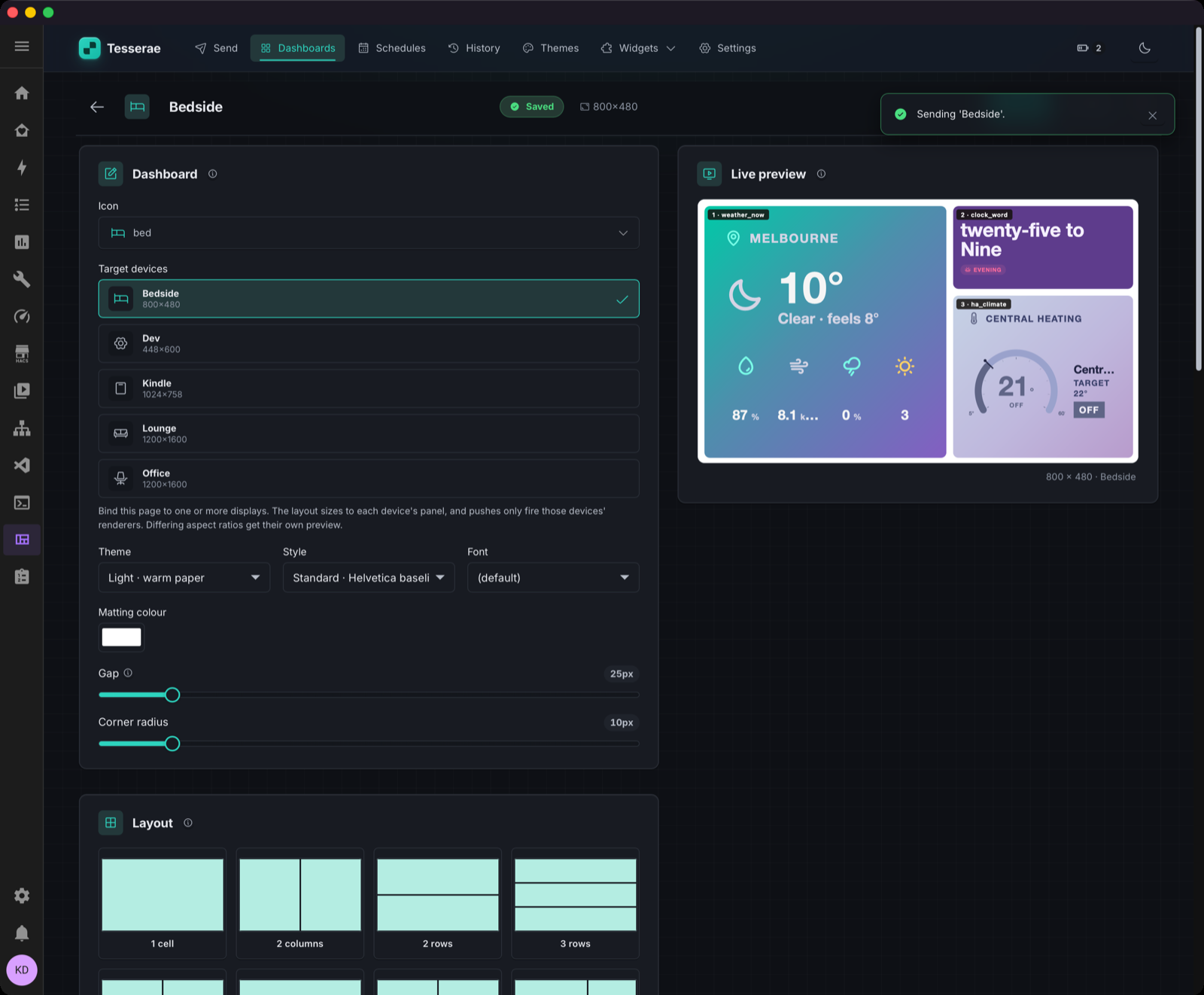Open the Icon dropdown showing bed
The width and height of the screenshot is (1204, 995).
pyautogui.click(x=369, y=233)
